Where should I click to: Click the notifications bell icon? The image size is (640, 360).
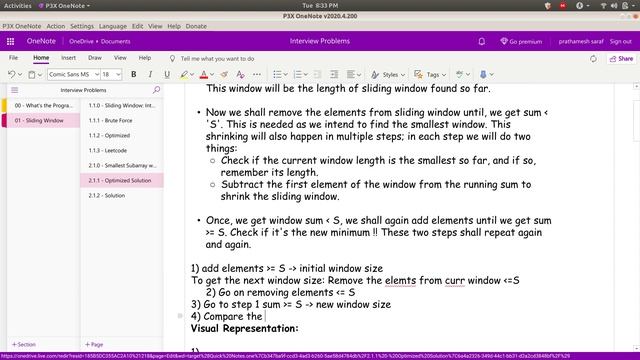pos(482,41)
